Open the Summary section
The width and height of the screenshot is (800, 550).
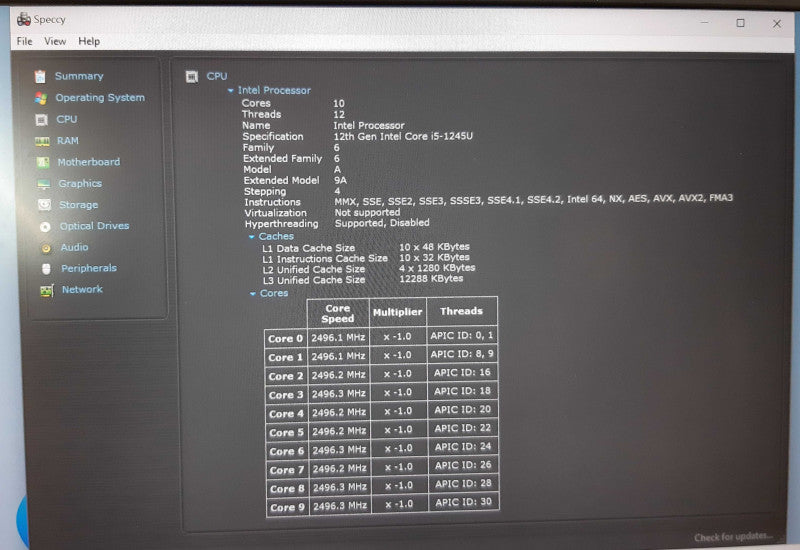pyautogui.click(x=79, y=76)
